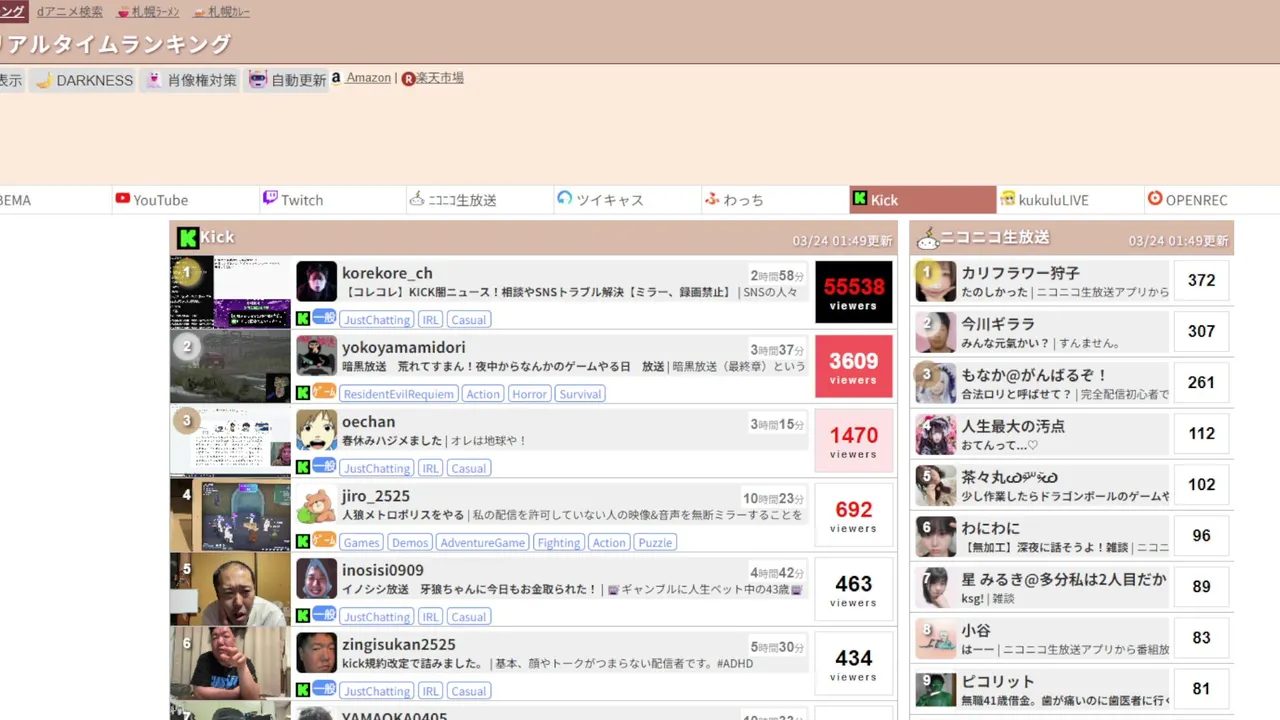Click 小谷 avatar icon
This screenshot has height=720, width=1280.
[x=936, y=639]
